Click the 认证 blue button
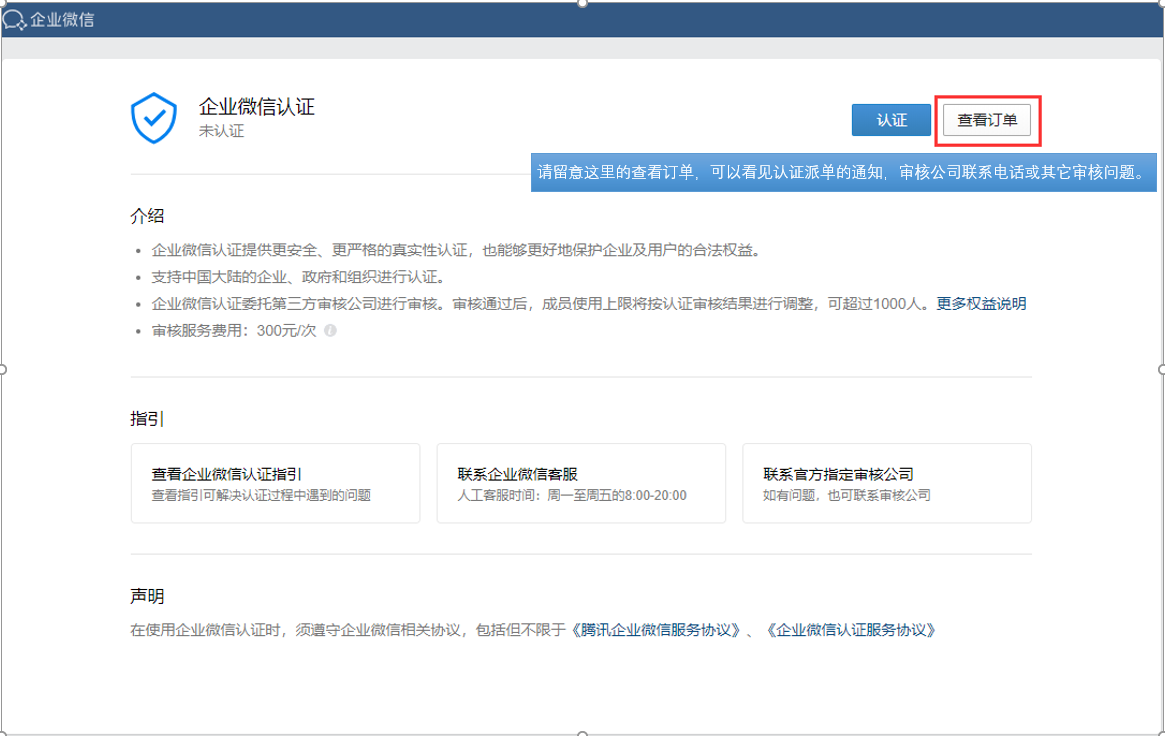 (890, 119)
